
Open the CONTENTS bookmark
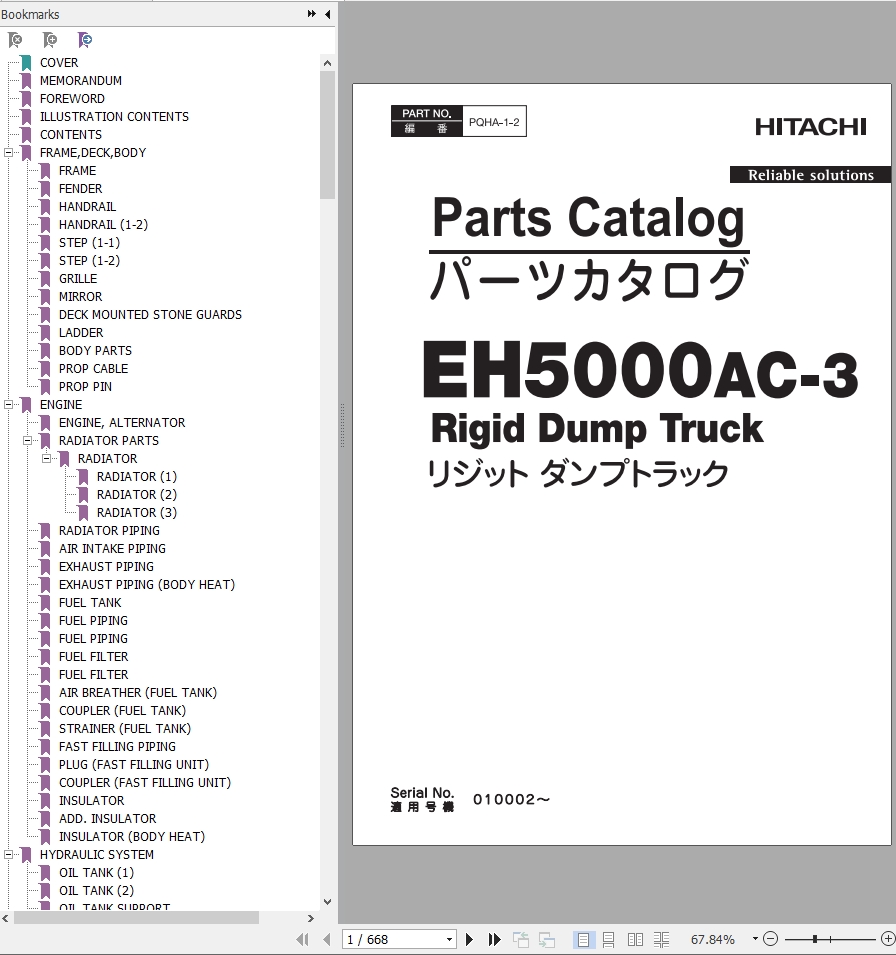71,135
